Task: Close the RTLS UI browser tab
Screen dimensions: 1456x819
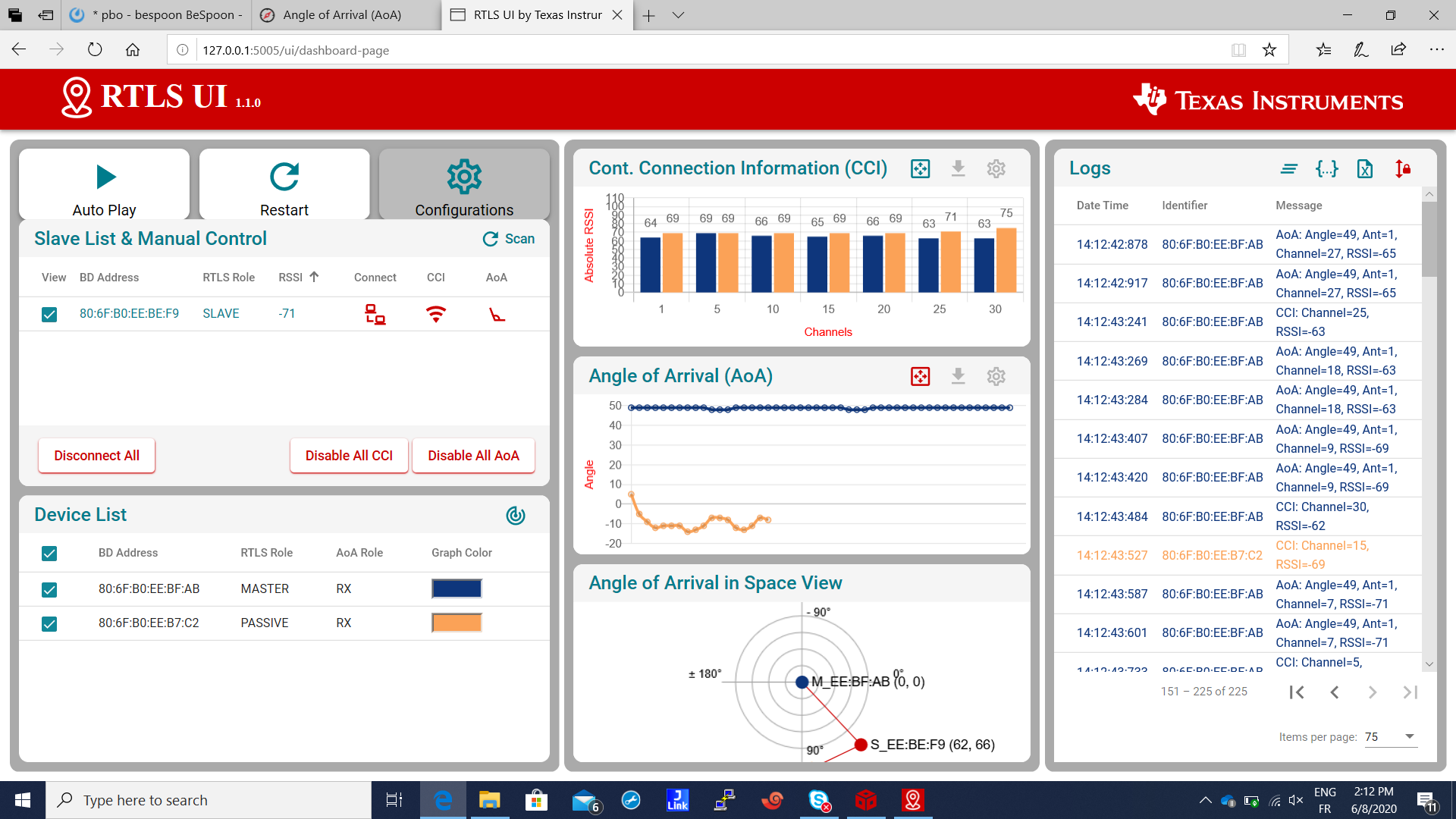Action: (617, 15)
